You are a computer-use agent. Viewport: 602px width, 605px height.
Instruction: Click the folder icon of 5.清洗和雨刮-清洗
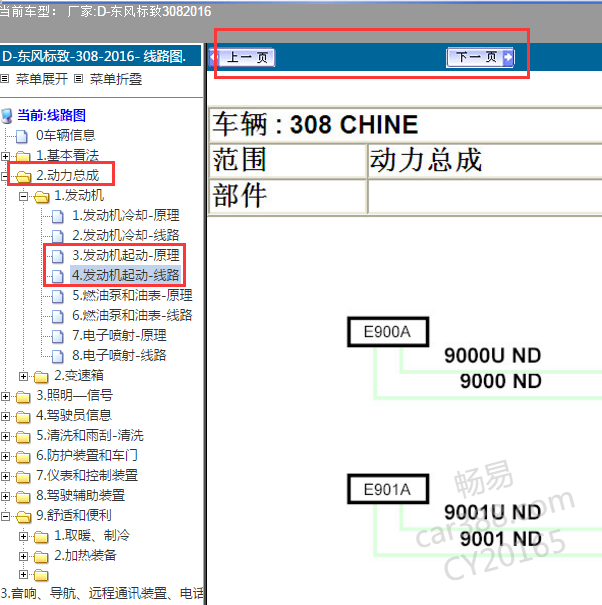coord(23,437)
